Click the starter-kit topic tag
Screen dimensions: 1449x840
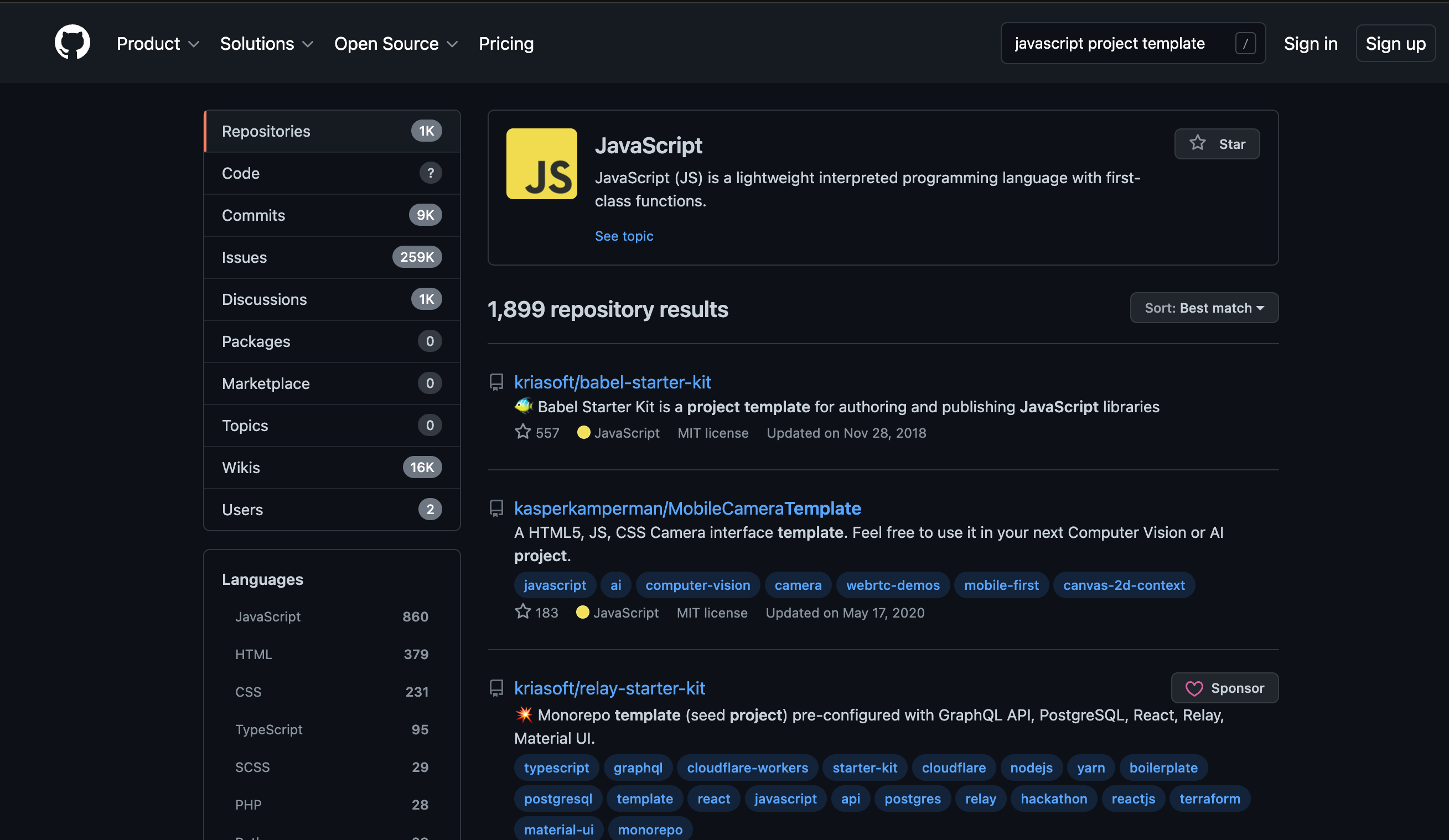coord(864,768)
